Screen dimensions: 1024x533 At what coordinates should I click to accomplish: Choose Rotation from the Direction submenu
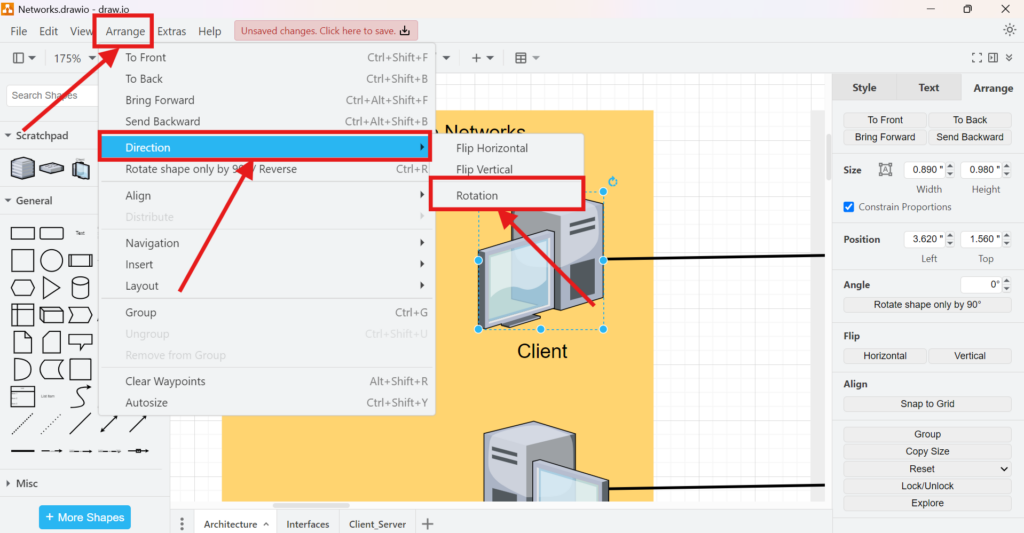coord(506,195)
